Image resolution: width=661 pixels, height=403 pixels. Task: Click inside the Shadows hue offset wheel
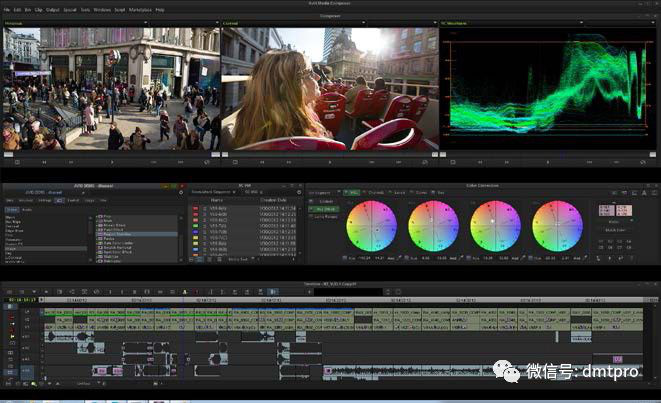pos(371,226)
